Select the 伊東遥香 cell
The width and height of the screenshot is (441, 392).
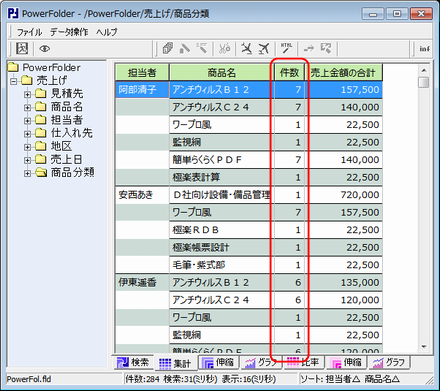click(142, 283)
